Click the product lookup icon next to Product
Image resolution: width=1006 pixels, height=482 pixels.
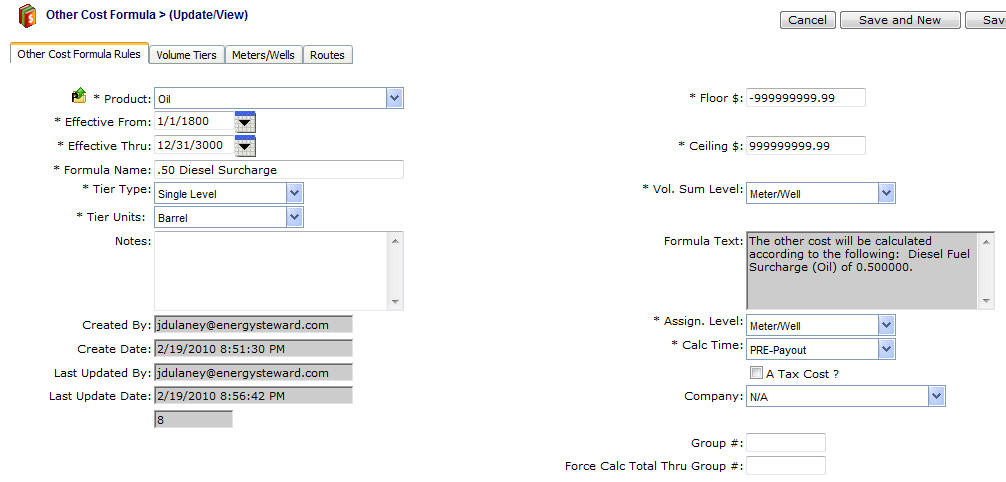79,96
